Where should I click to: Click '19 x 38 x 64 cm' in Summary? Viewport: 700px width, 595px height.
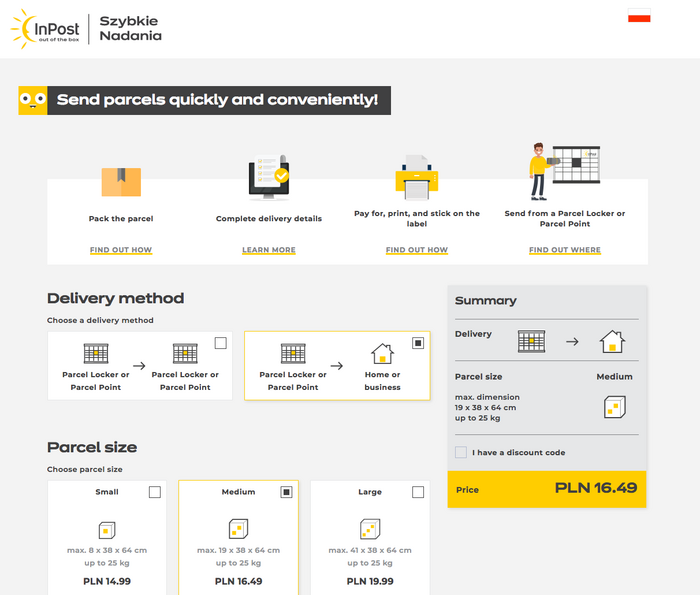coord(485,408)
